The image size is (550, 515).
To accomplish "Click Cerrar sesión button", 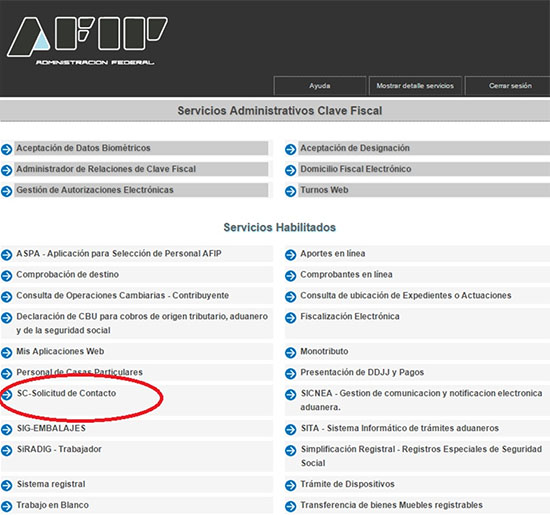I will click(x=509, y=86).
